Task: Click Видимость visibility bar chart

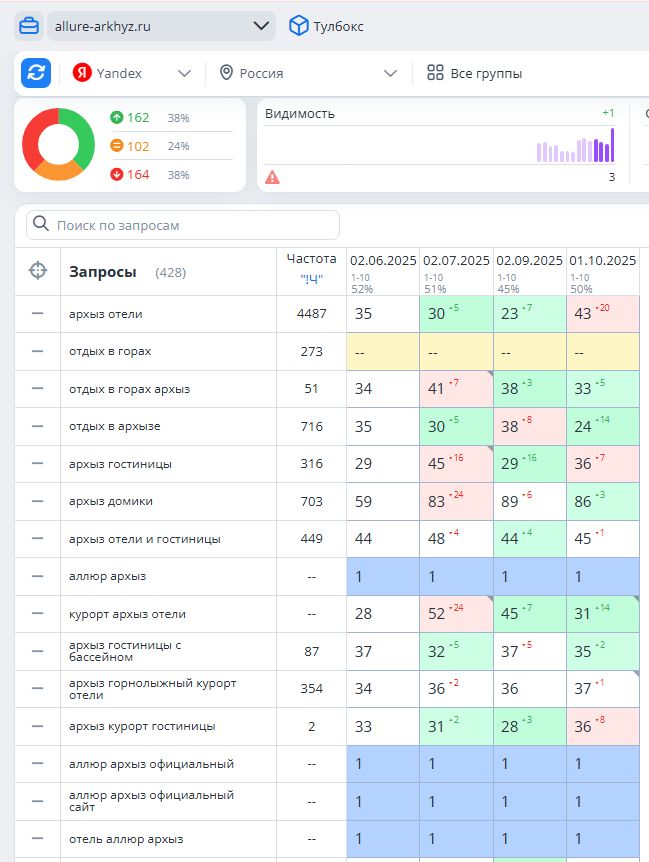Action: click(575, 147)
